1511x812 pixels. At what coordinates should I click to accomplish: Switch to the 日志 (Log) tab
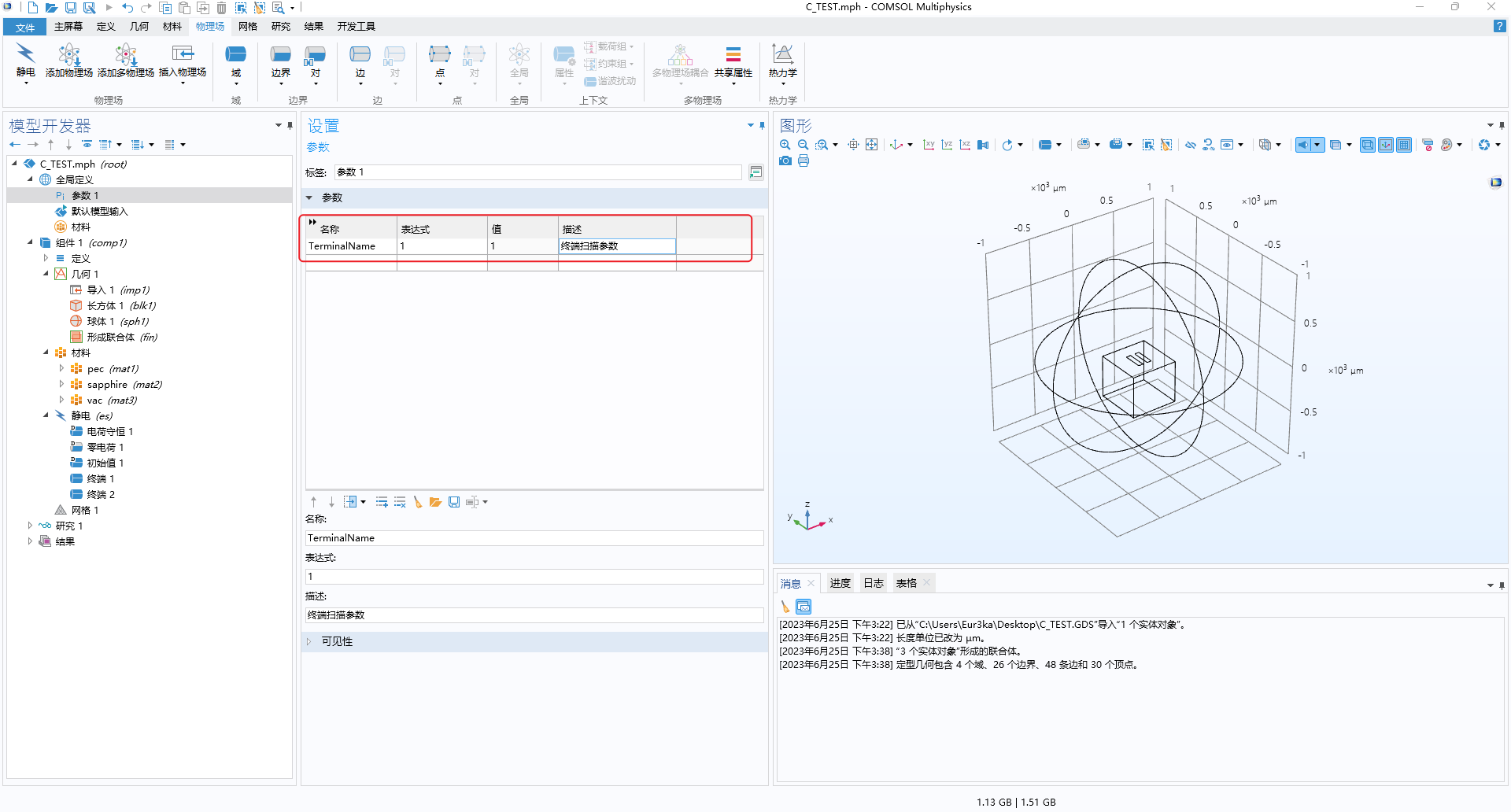(x=874, y=583)
